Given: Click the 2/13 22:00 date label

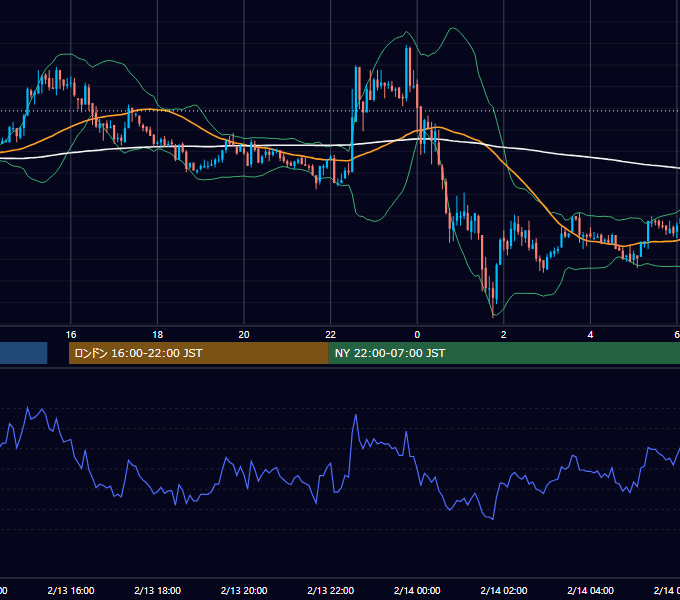Looking at the screenshot, I should coord(330,590).
